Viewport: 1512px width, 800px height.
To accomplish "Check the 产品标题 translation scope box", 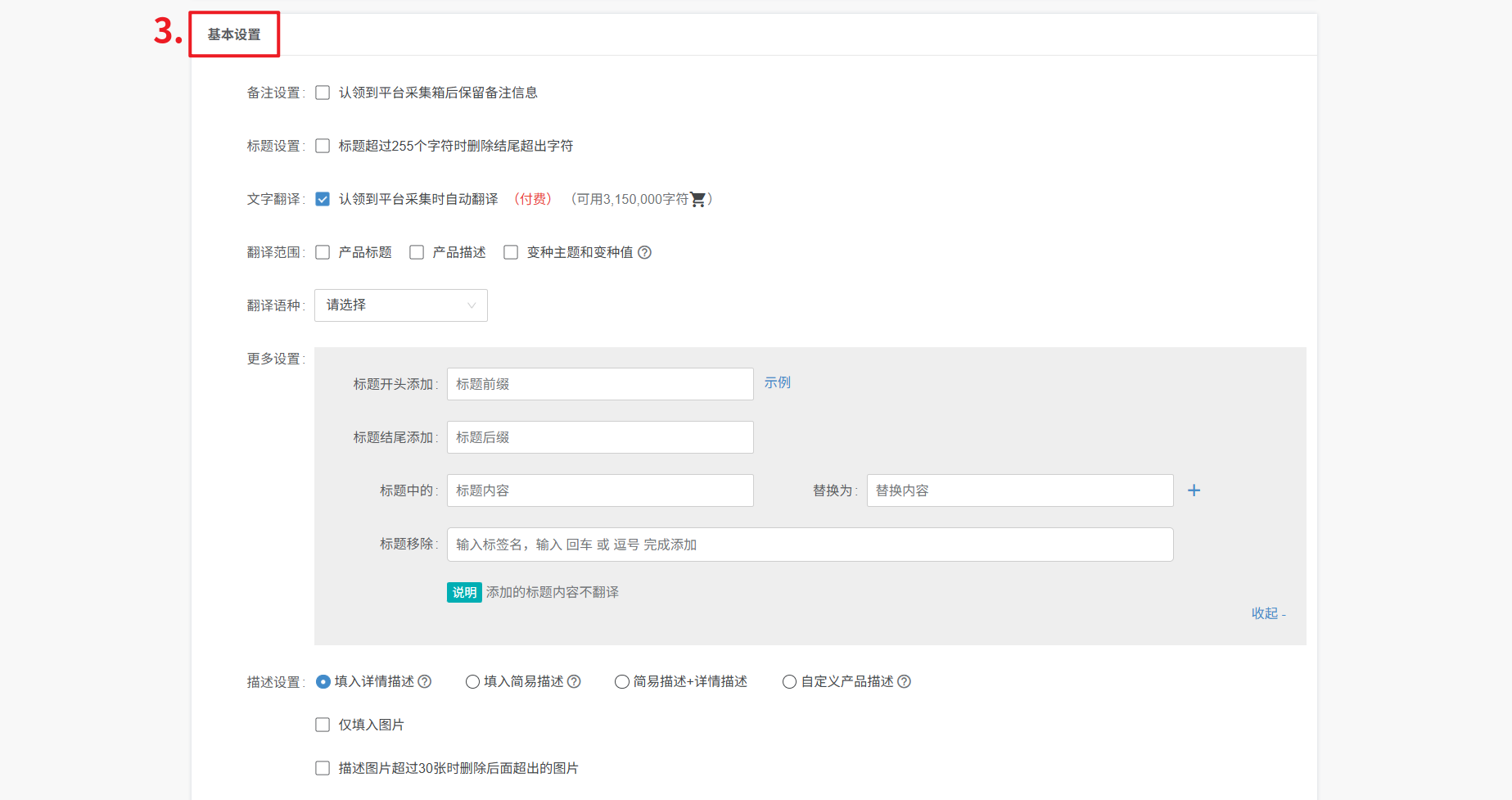I will click(x=323, y=252).
